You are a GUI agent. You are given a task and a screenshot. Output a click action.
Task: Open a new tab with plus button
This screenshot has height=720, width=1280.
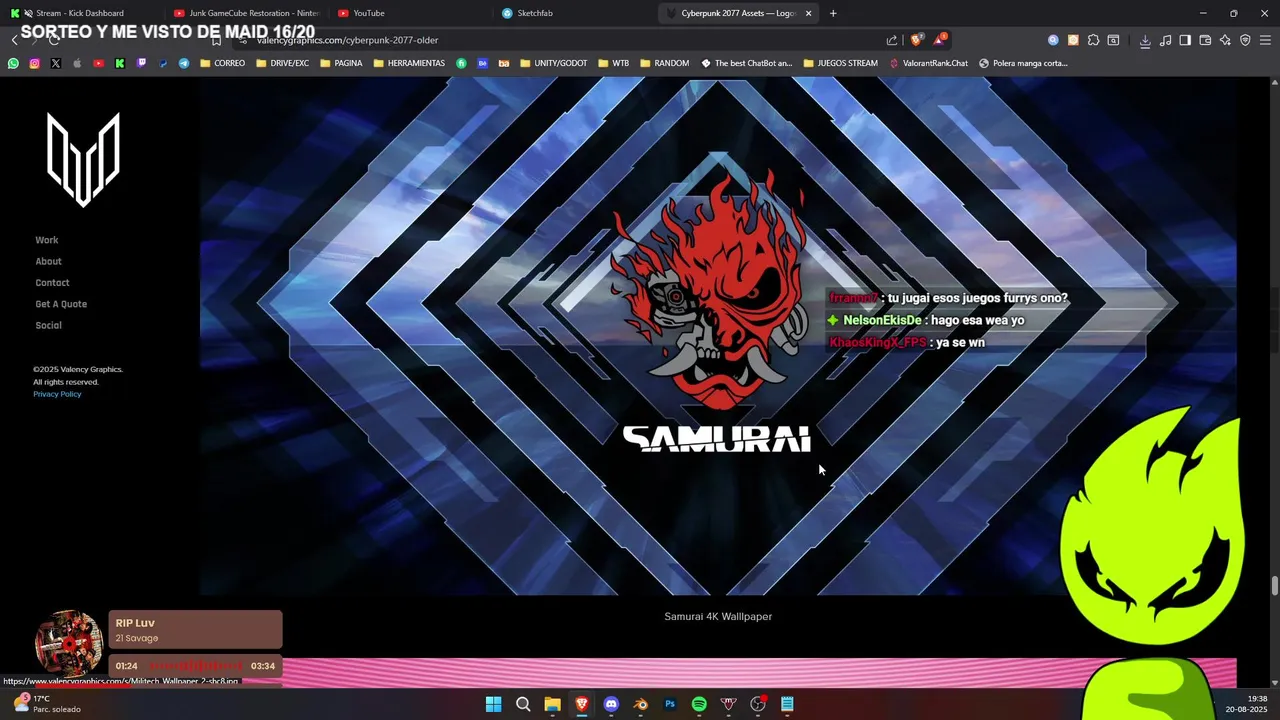(x=833, y=13)
